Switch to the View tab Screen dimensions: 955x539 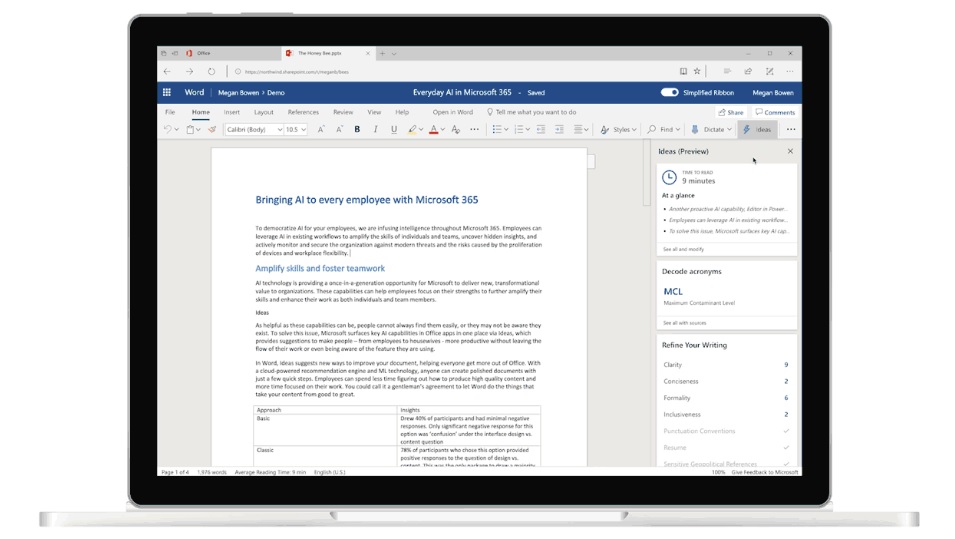click(374, 112)
